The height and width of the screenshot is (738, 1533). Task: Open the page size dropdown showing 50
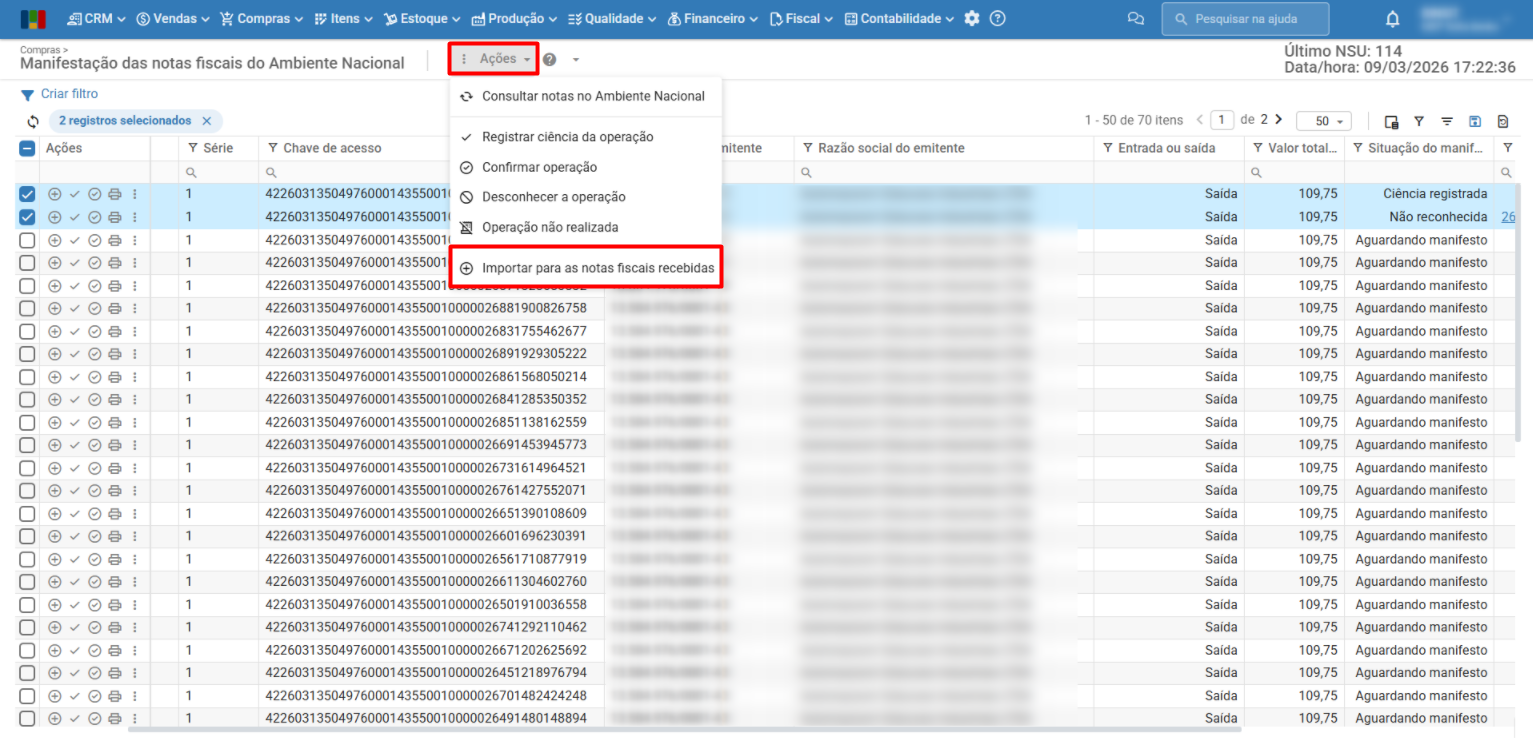click(x=1324, y=121)
